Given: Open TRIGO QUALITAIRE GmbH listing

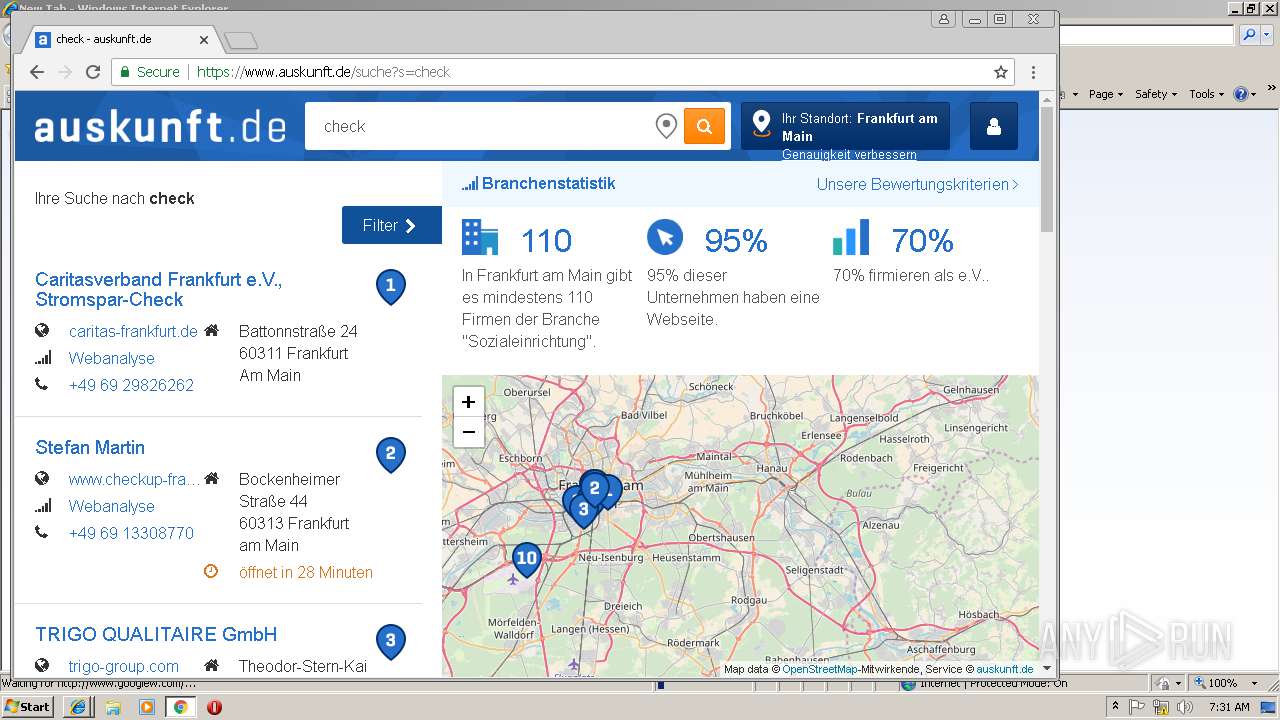Looking at the screenshot, I should pyautogui.click(x=156, y=634).
